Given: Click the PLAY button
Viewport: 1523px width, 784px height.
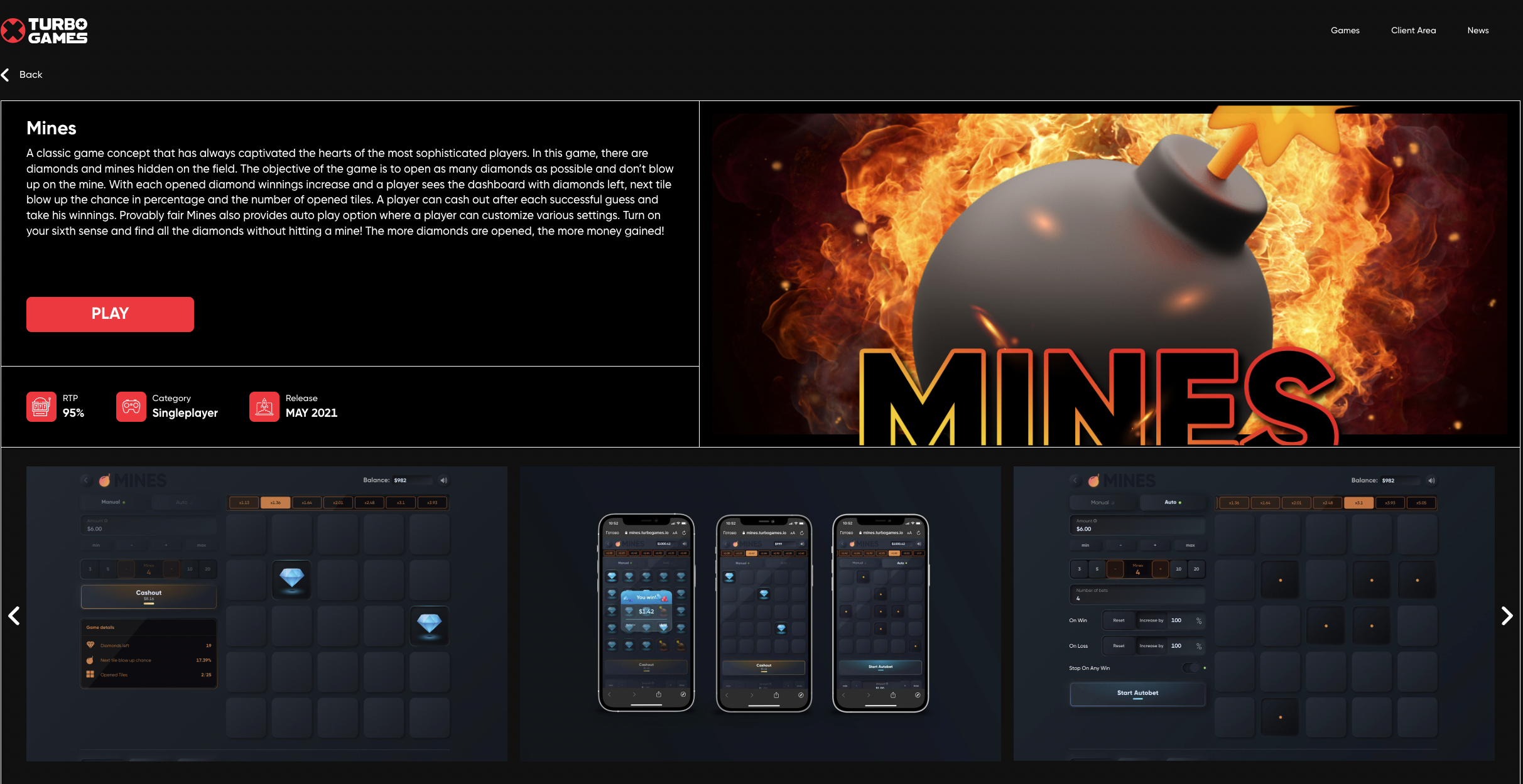Looking at the screenshot, I should tap(110, 314).
